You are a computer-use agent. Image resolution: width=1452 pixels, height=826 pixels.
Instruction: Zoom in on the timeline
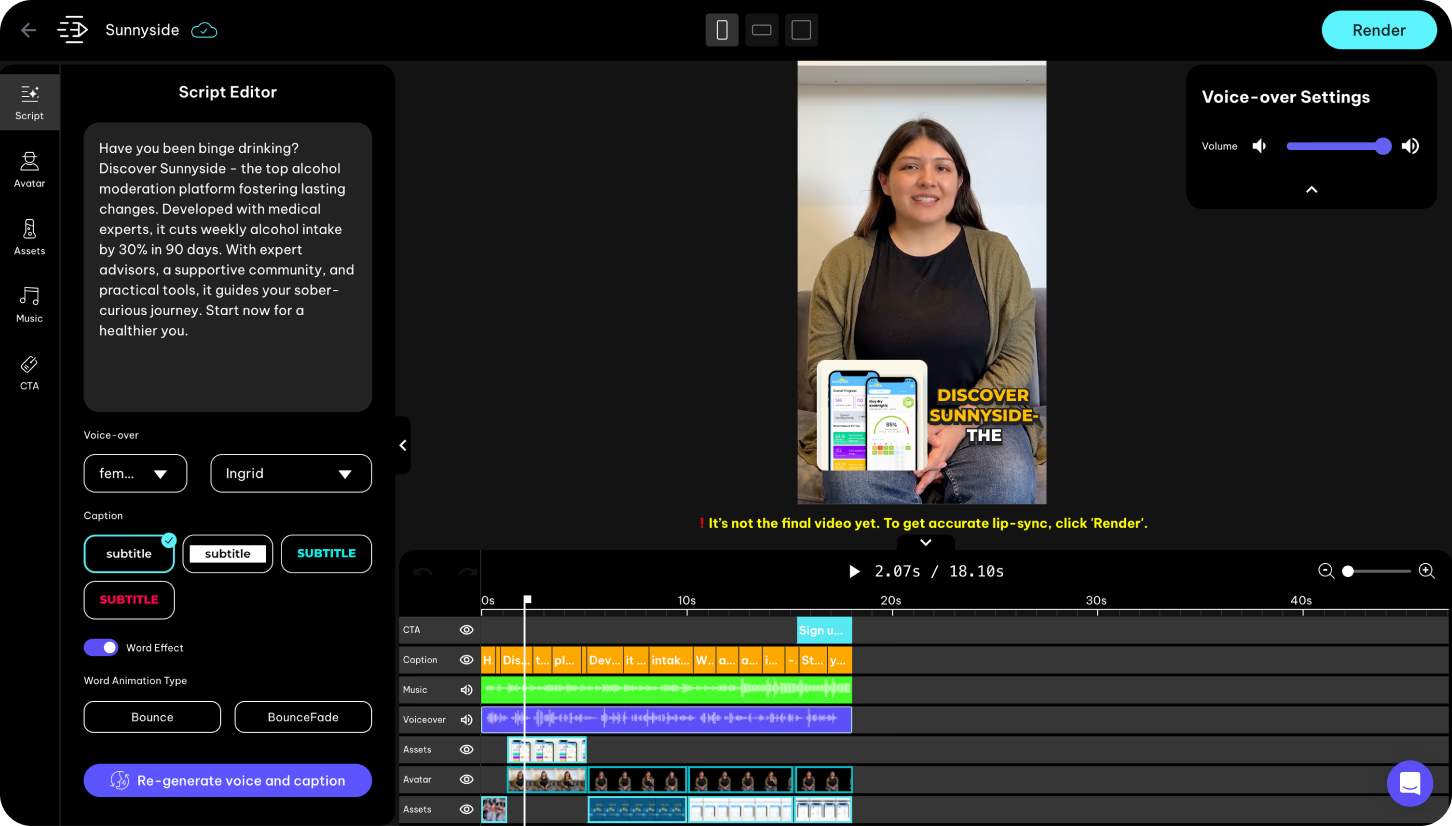click(1427, 571)
